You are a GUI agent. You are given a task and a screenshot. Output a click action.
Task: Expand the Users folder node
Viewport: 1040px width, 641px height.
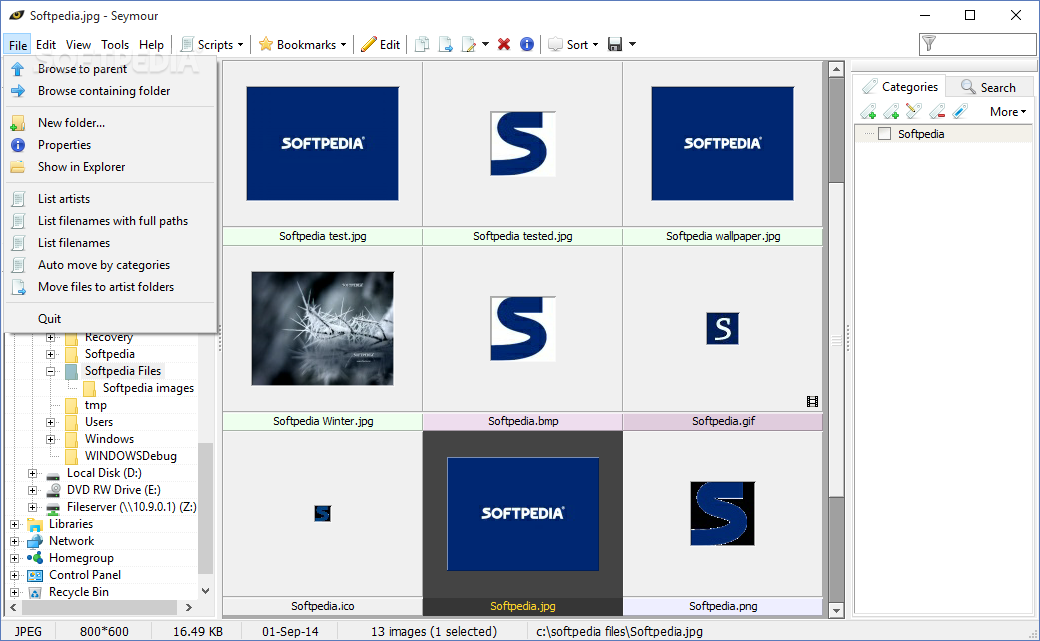click(50, 422)
